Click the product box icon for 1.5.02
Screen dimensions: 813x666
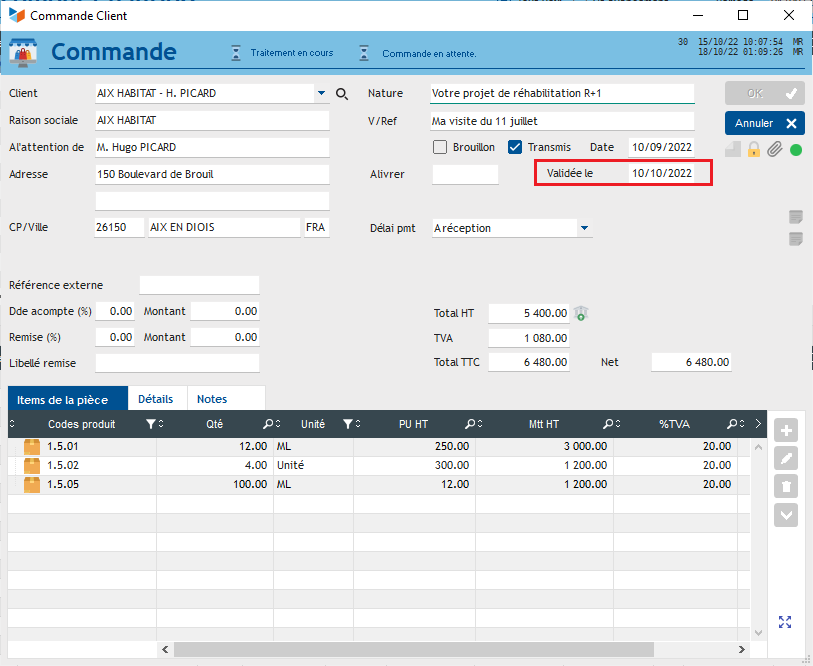[x=32, y=465]
